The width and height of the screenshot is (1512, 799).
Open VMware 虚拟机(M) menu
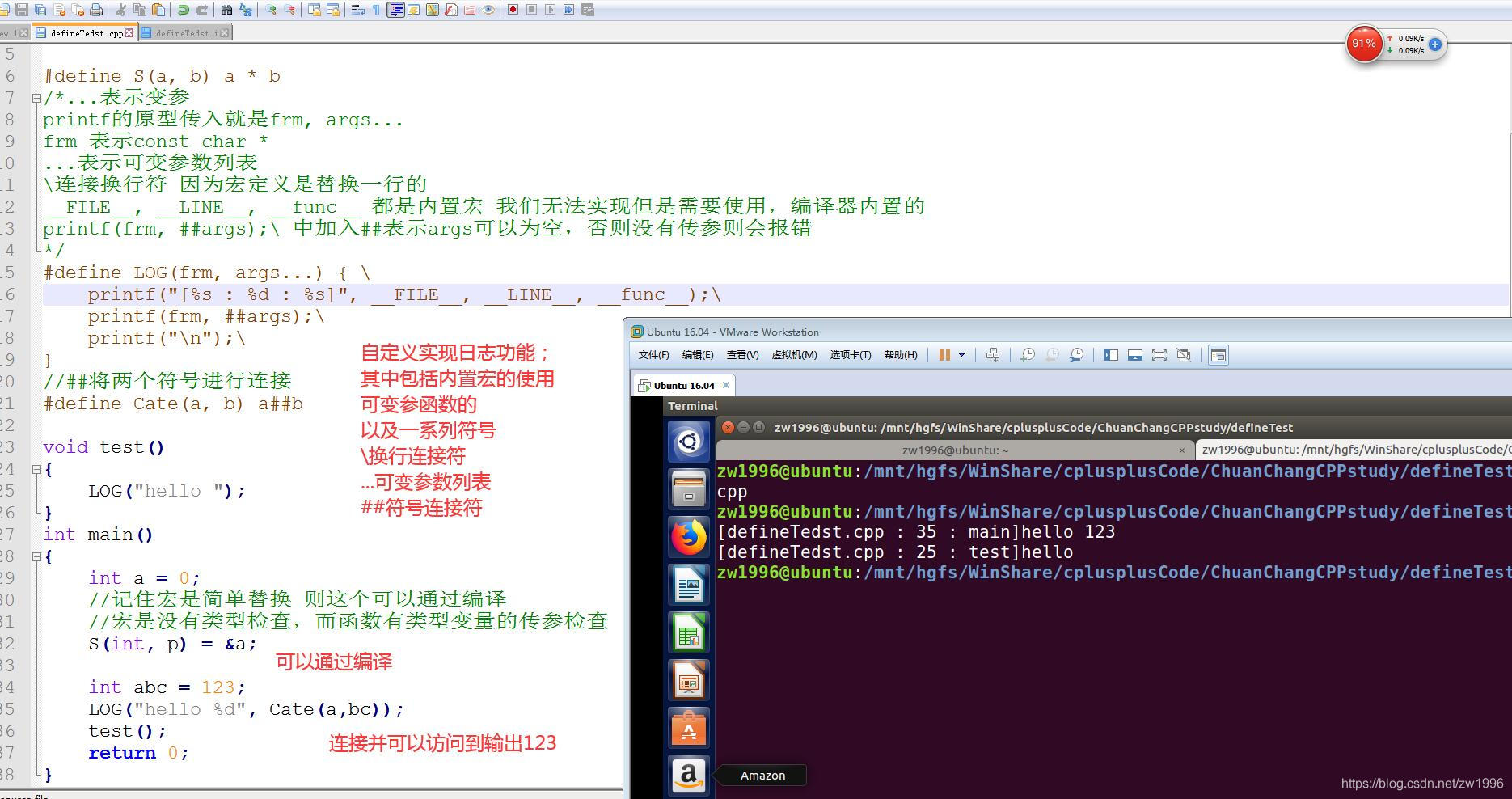coord(794,355)
